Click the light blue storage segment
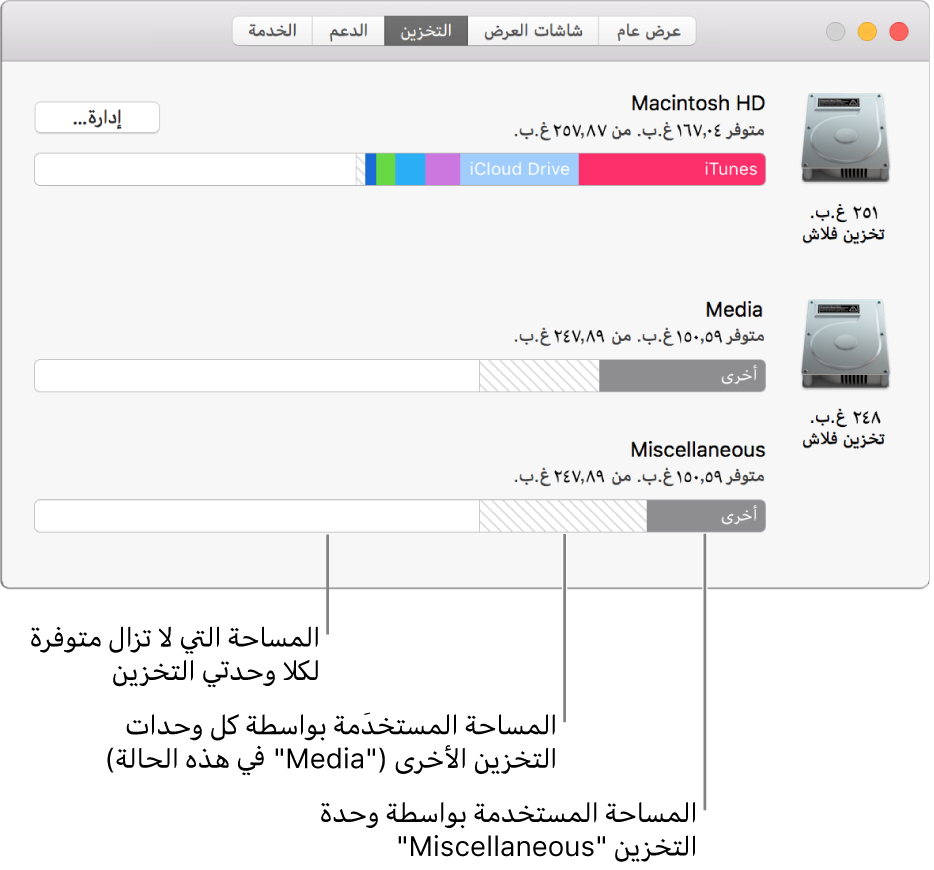 [x=410, y=169]
